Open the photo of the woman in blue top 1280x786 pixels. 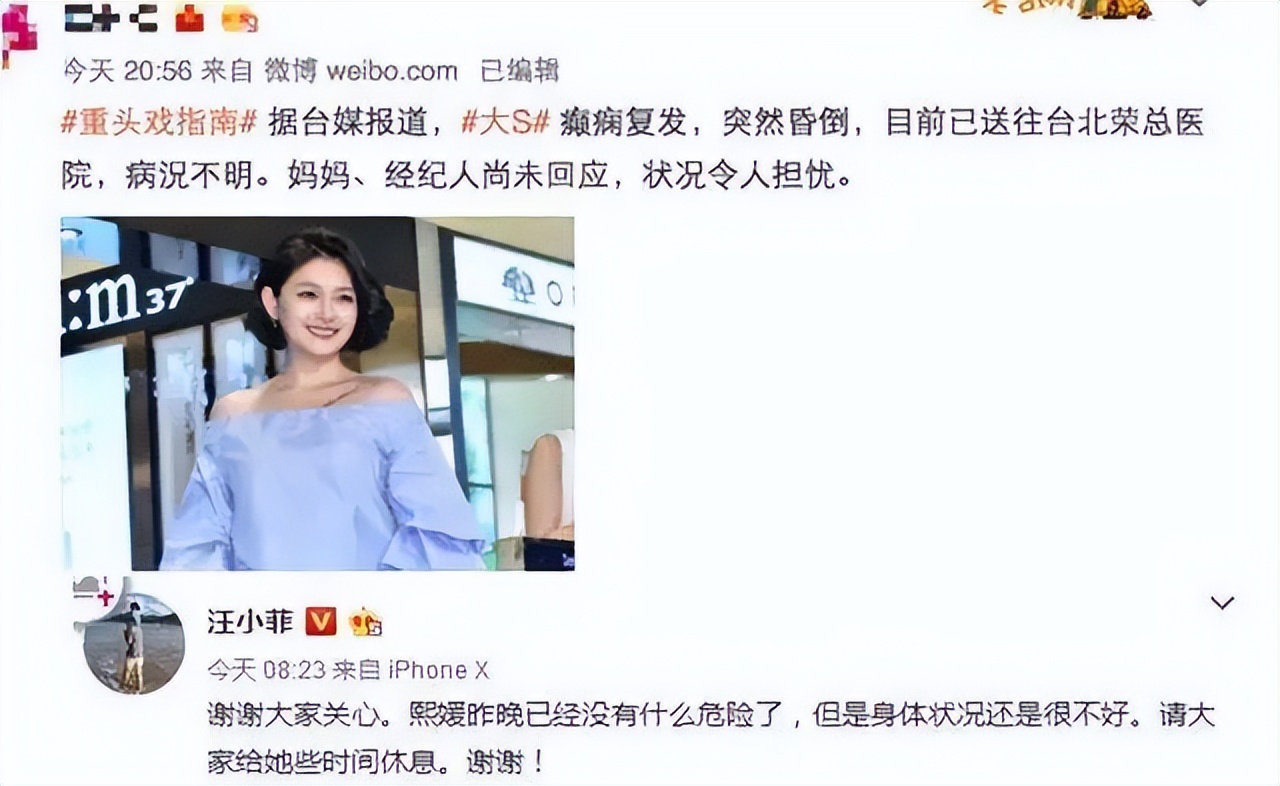[318, 394]
